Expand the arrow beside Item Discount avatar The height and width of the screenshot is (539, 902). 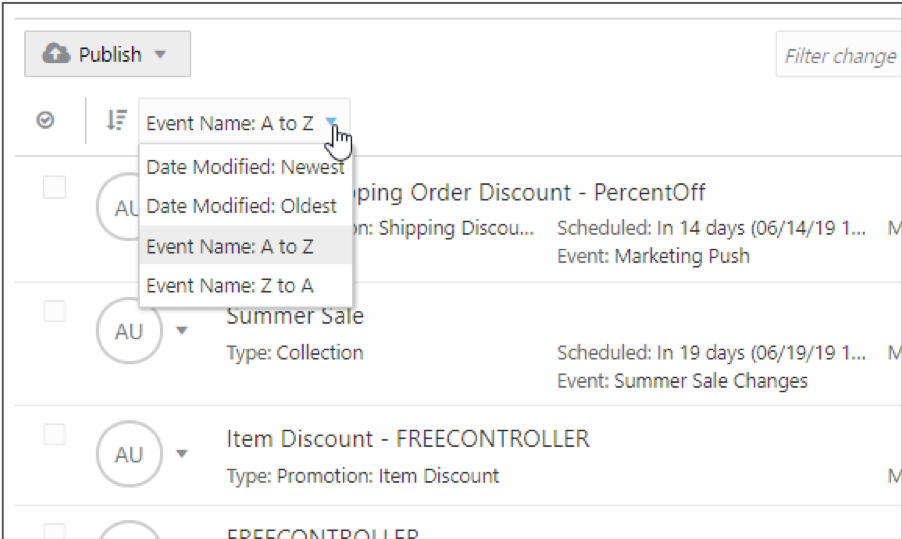tap(181, 454)
